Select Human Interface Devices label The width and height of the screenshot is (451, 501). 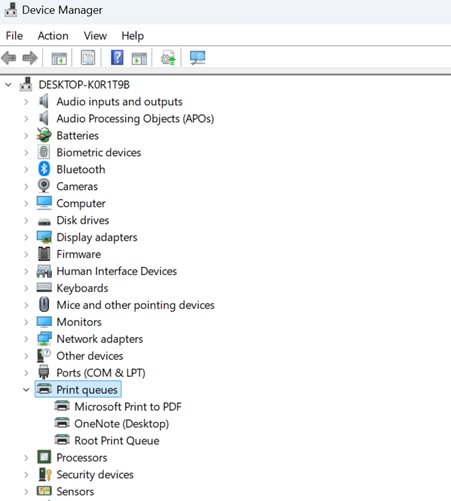click(x=117, y=271)
